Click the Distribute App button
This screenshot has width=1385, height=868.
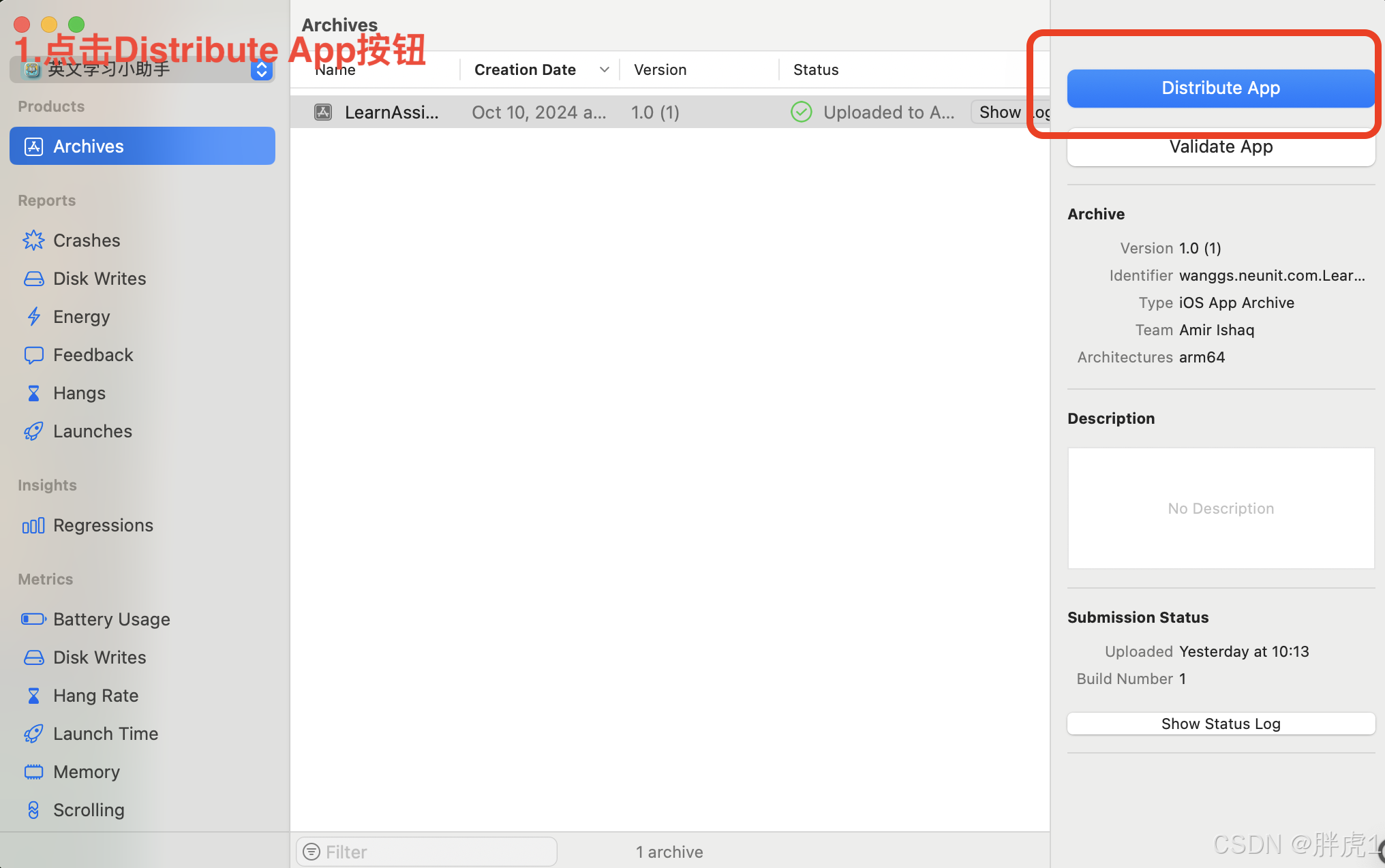1221,88
